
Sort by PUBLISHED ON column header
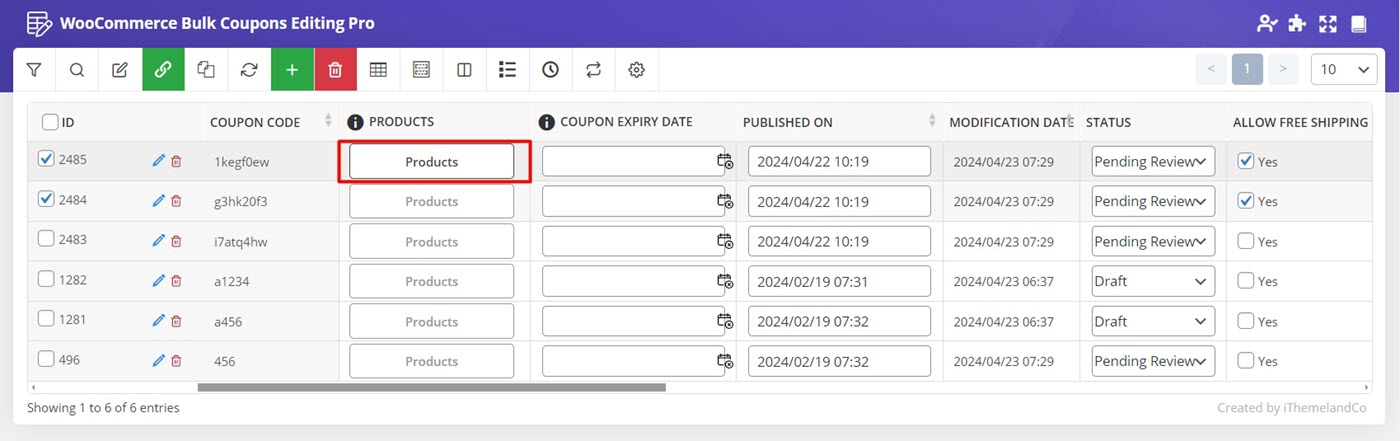(841, 122)
